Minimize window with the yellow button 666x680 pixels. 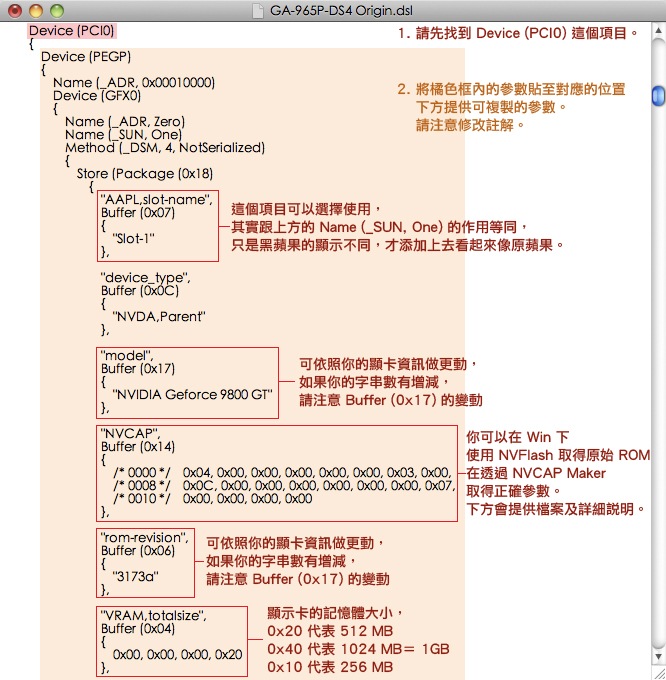36,10
